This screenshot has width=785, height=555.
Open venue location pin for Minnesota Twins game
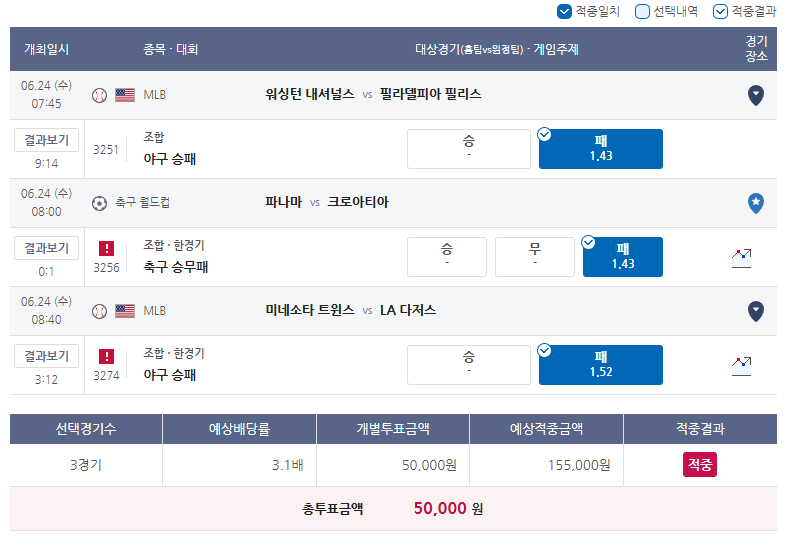pos(755,311)
